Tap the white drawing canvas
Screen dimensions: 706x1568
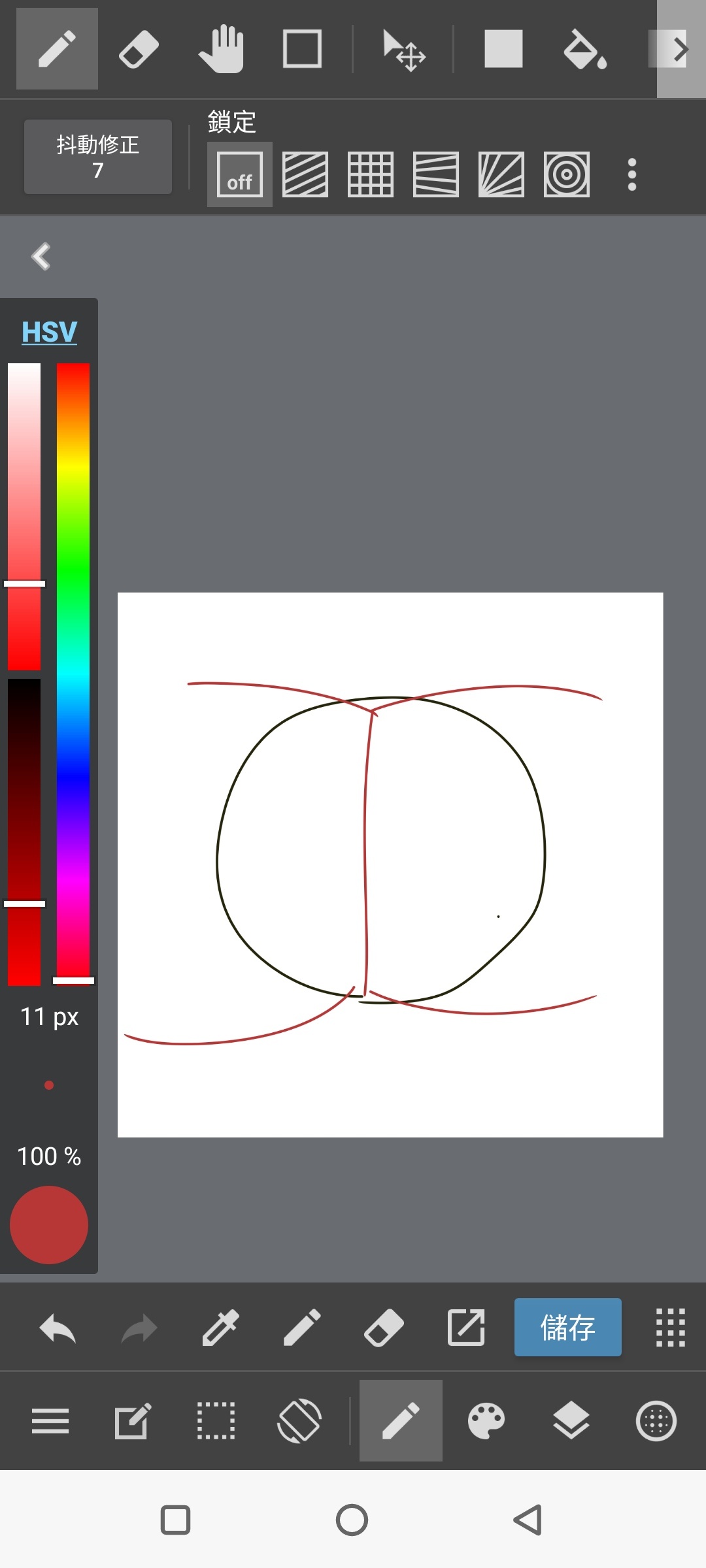click(x=390, y=865)
